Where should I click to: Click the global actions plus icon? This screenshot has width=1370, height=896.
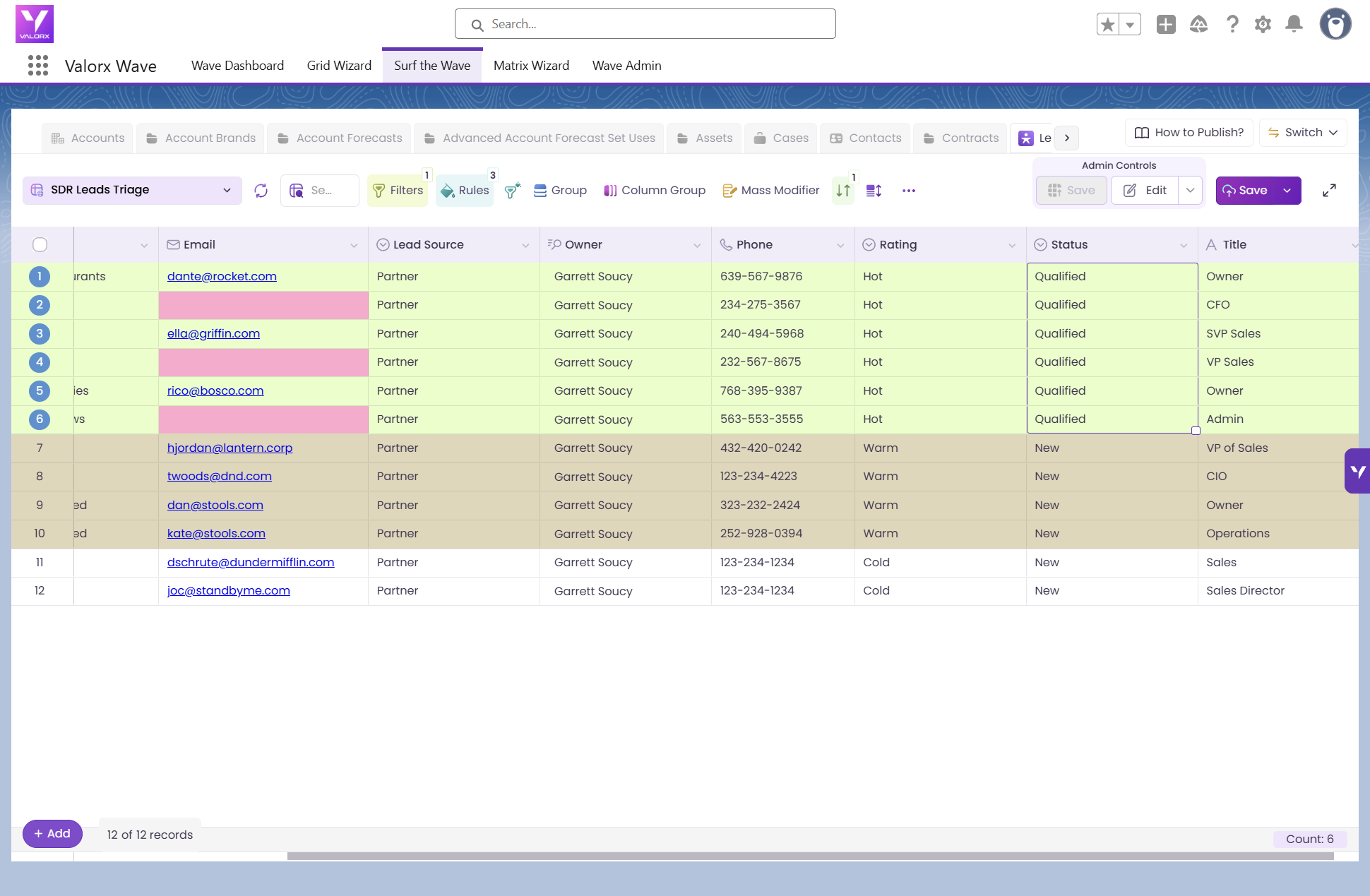[x=1166, y=25]
